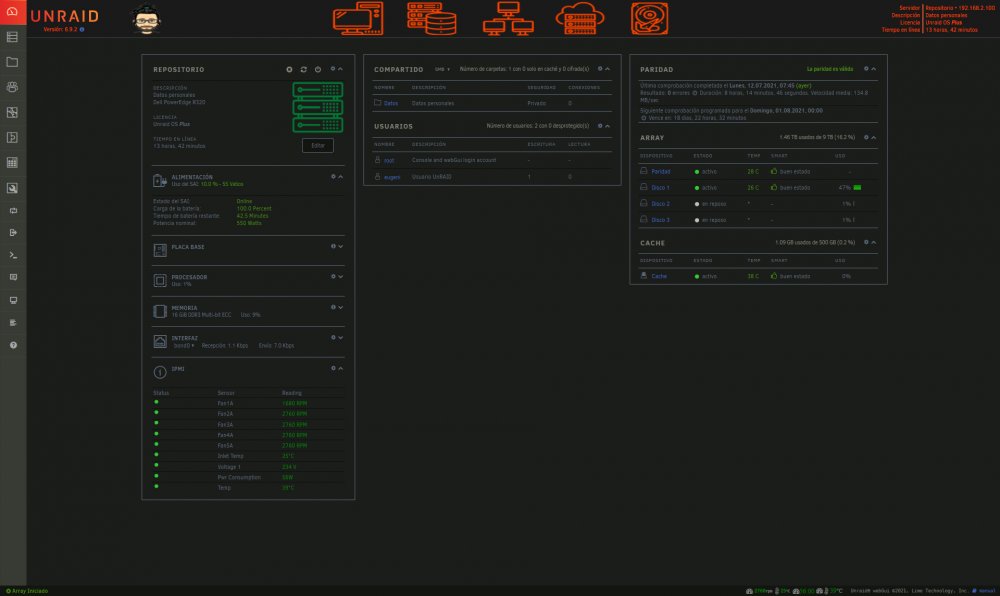Expand the Memoria section

pos(341,307)
